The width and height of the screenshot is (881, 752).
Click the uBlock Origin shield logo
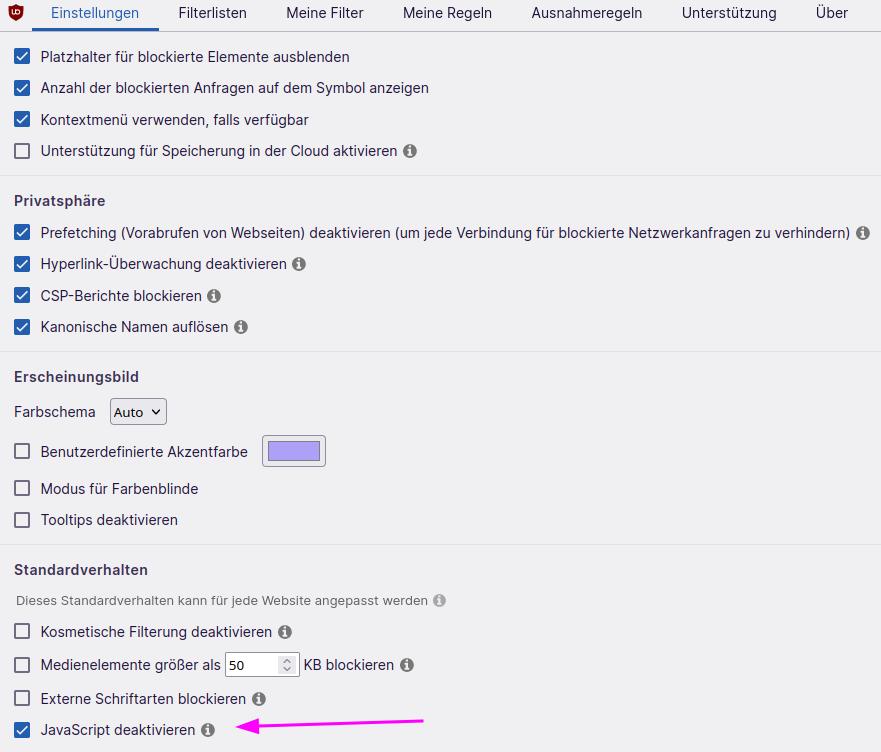tap(16, 12)
